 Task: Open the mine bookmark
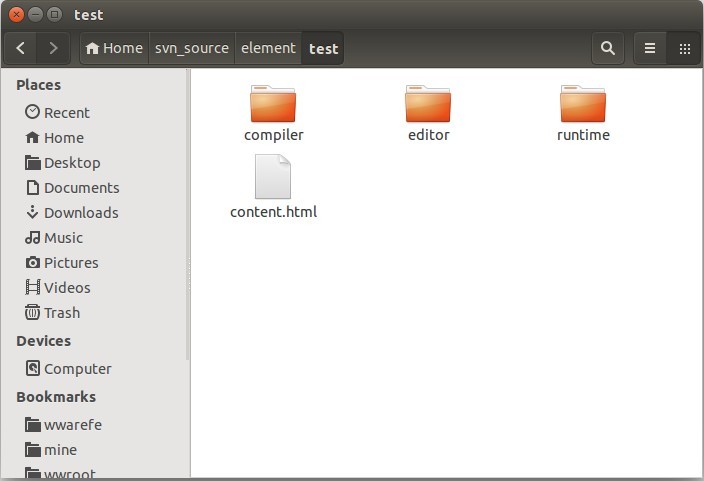click(97, 450)
